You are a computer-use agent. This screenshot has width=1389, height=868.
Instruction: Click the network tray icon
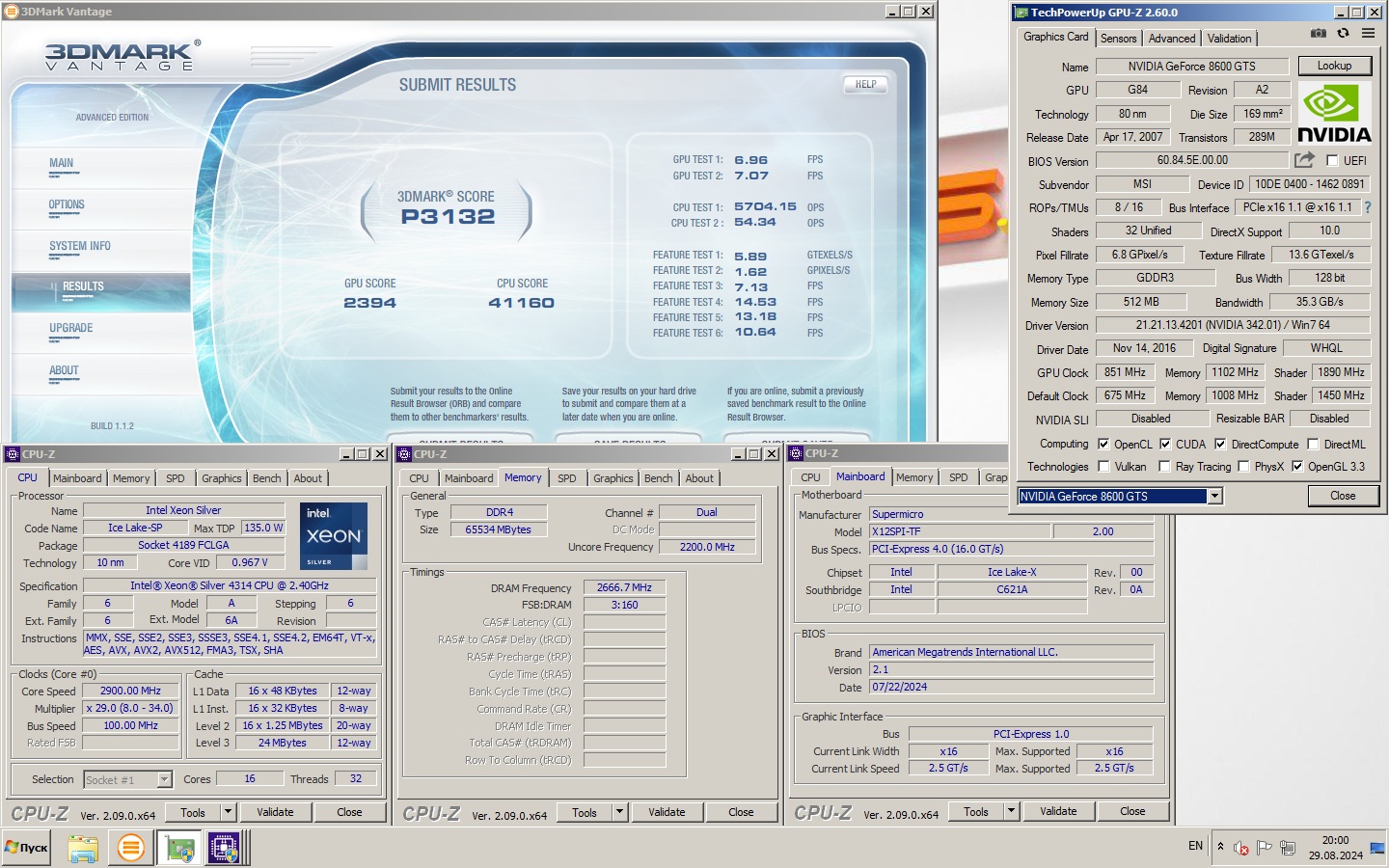(x=1288, y=848)
